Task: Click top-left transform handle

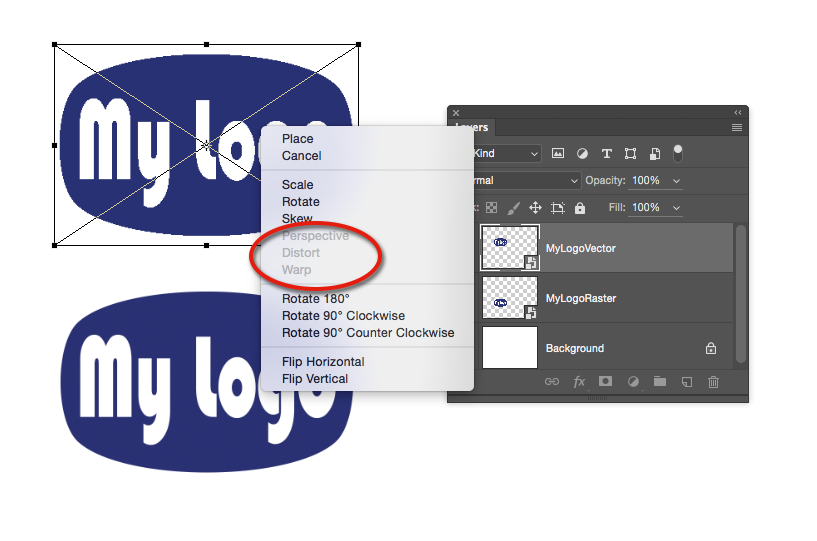Action: pyautogui.click(x=55, y=45)
